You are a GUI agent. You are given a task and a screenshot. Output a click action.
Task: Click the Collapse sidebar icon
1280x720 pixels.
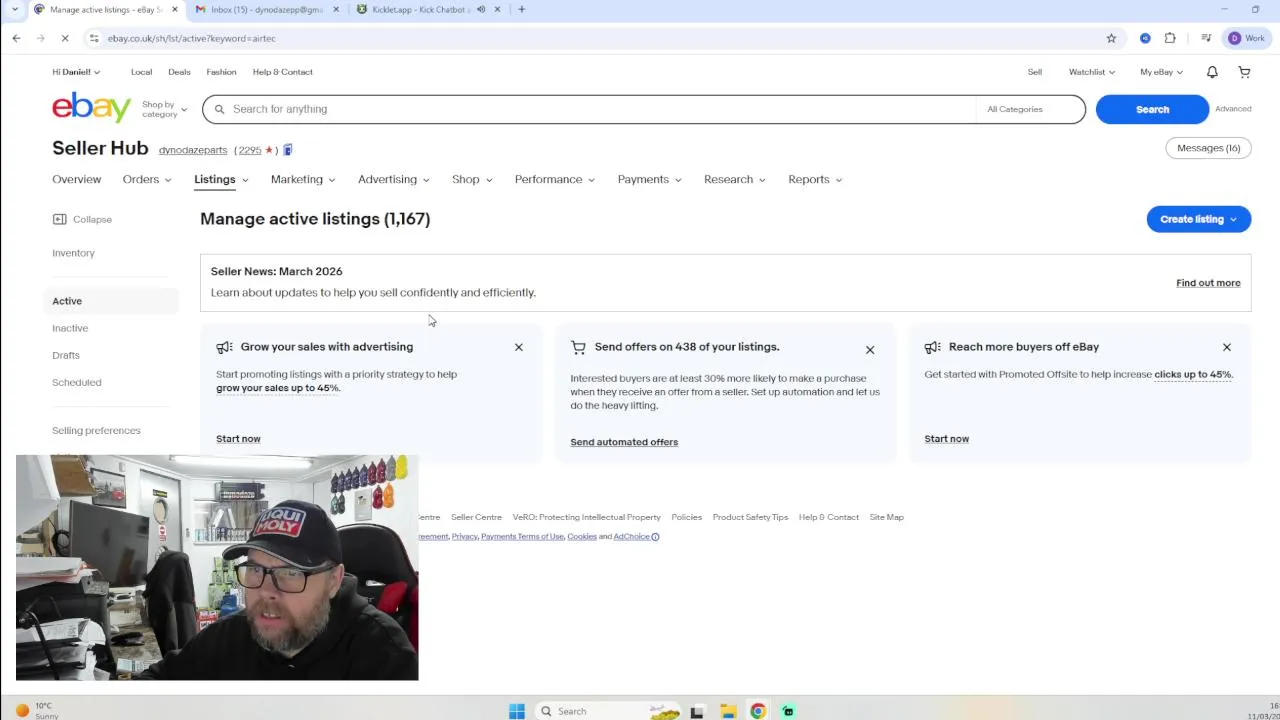[59, 219]
